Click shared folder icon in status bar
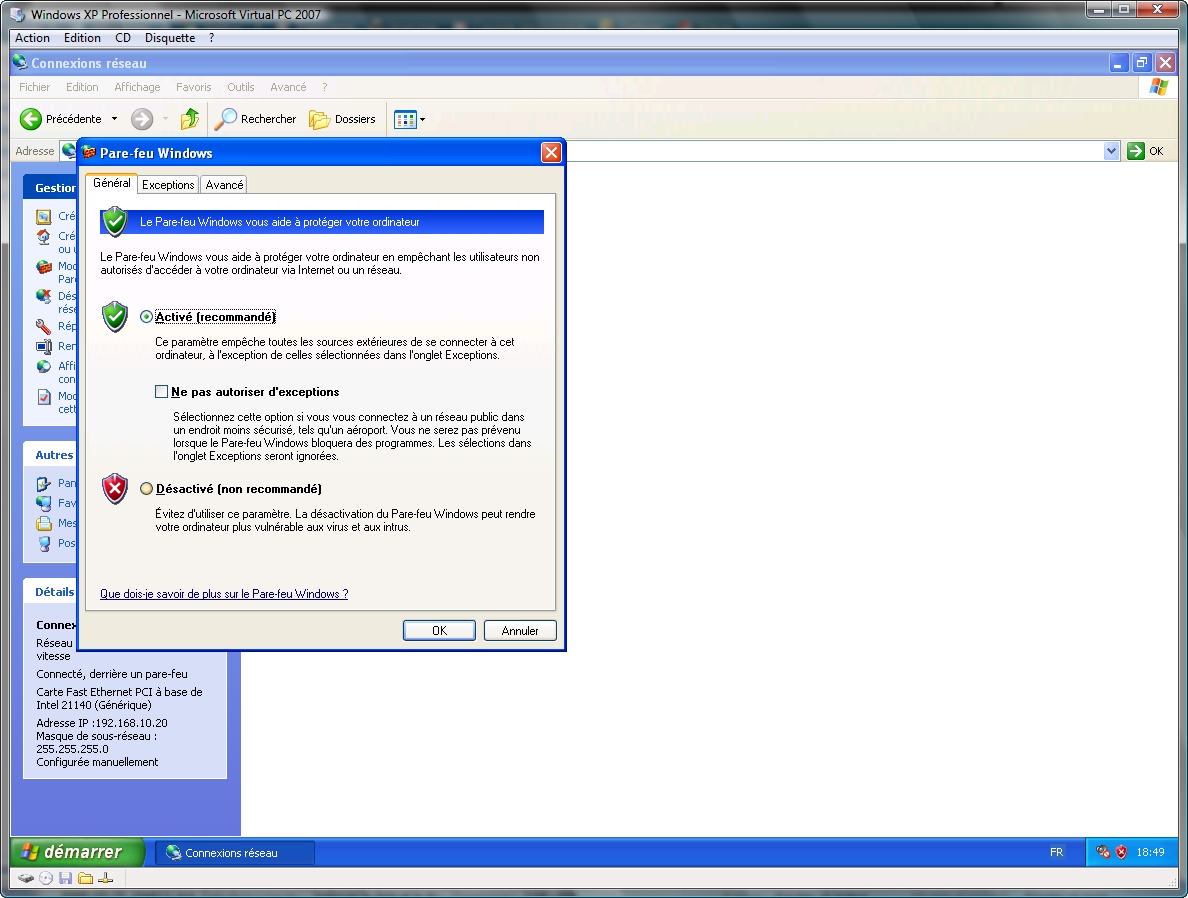Image resolution: width=1188 pixels, height=898 pixels. 86,878
